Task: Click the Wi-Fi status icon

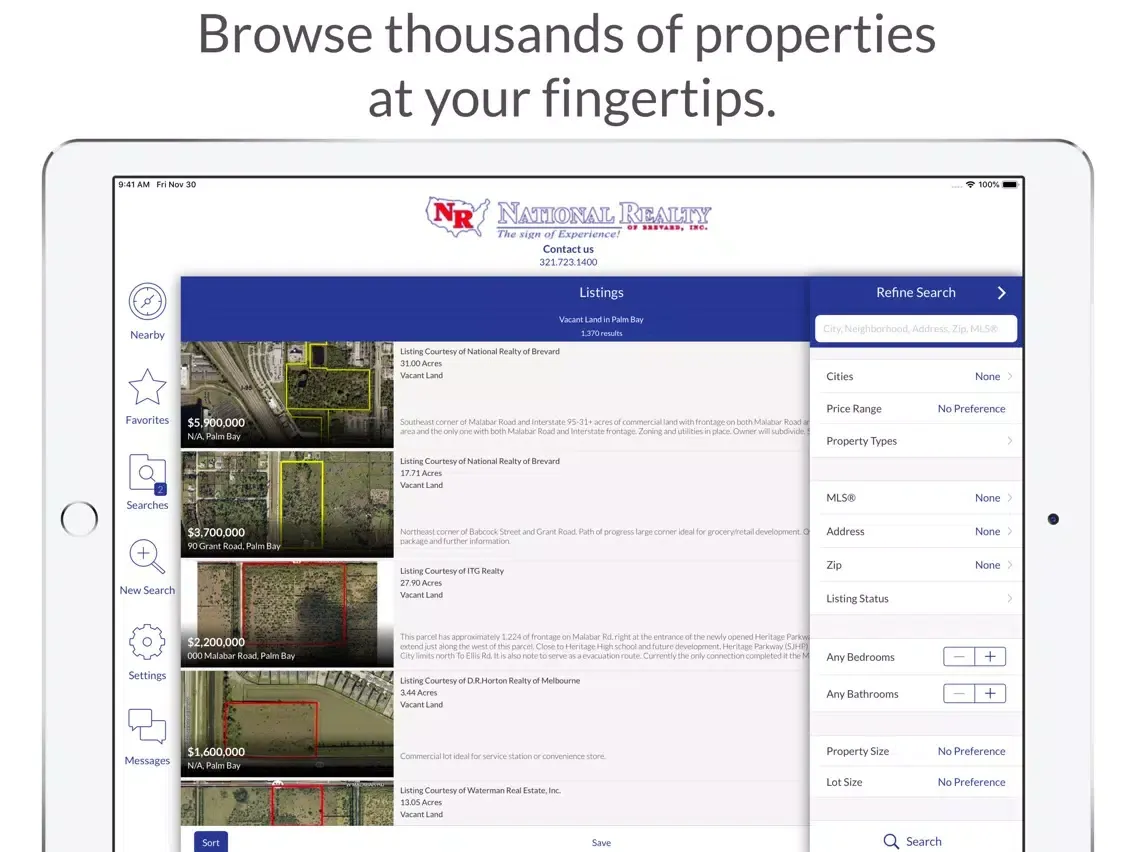Action: [x=970, y=185]
